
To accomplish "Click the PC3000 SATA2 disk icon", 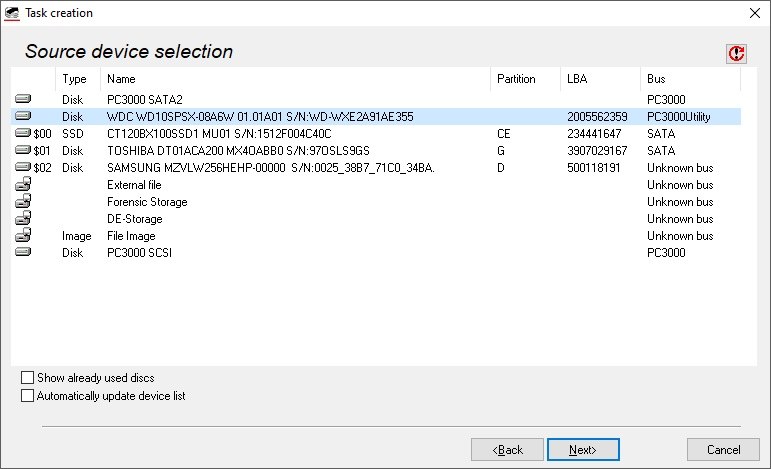I will coord(23,100).
